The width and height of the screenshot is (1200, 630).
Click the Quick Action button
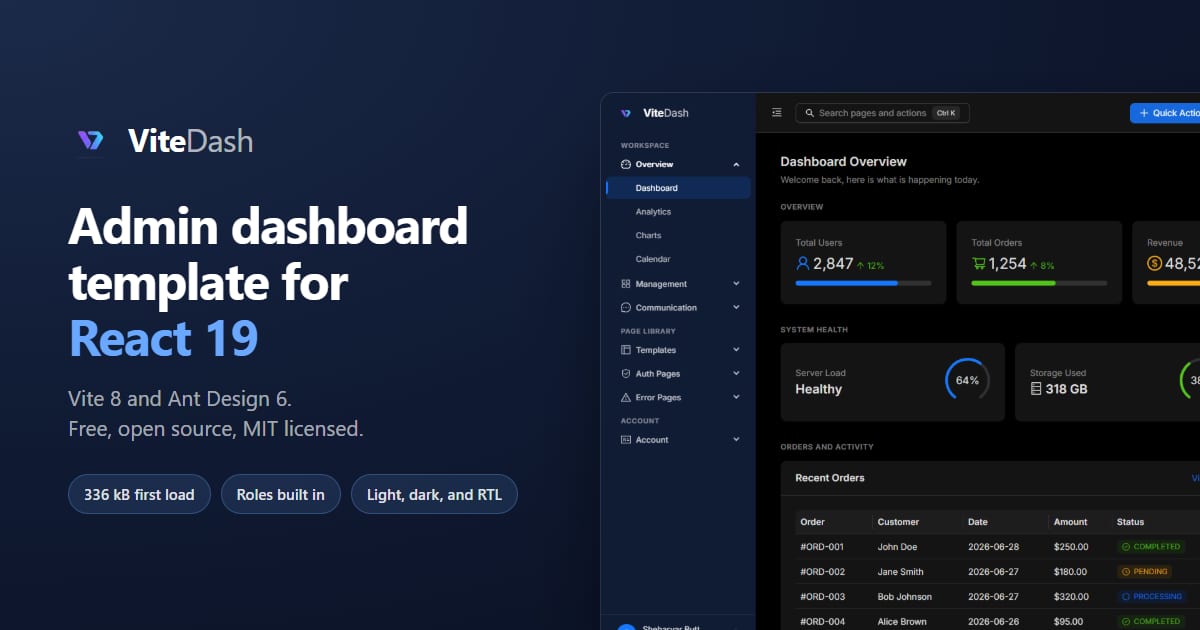[x=1165, y=113]
